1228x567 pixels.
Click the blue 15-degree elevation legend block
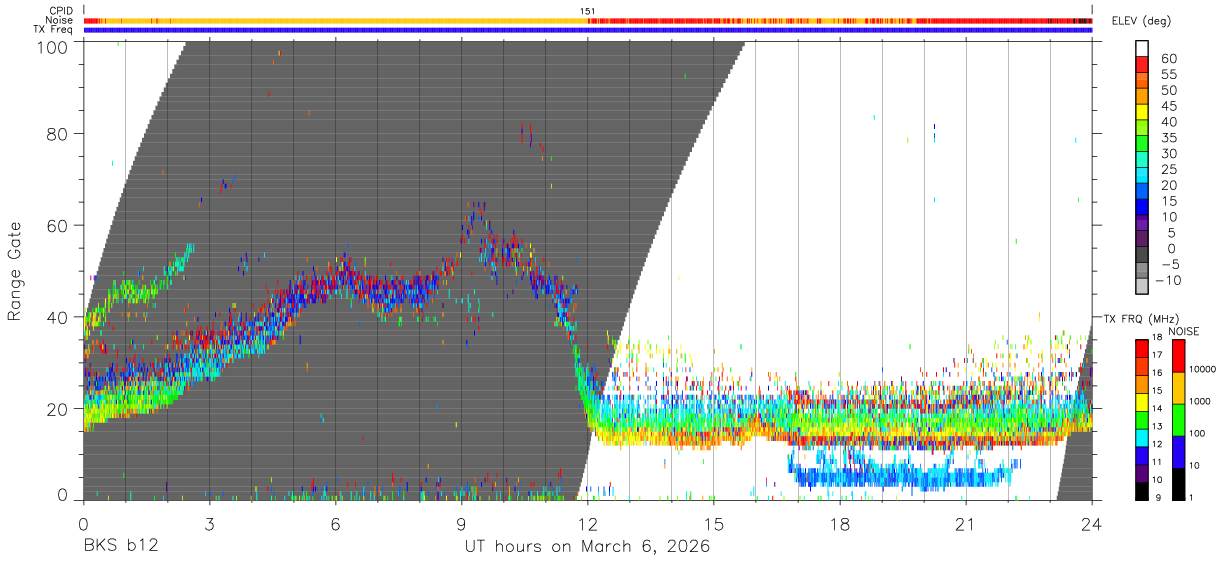(1142, 209)
